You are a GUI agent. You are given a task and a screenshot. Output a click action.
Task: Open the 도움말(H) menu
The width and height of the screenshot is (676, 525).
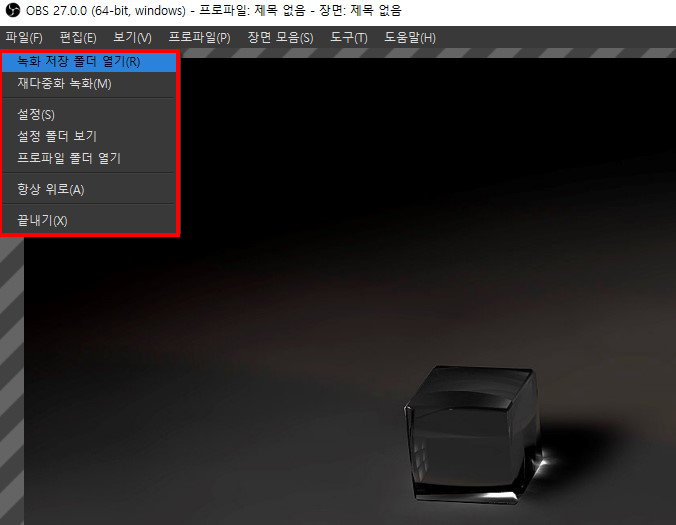coord(410,38)
